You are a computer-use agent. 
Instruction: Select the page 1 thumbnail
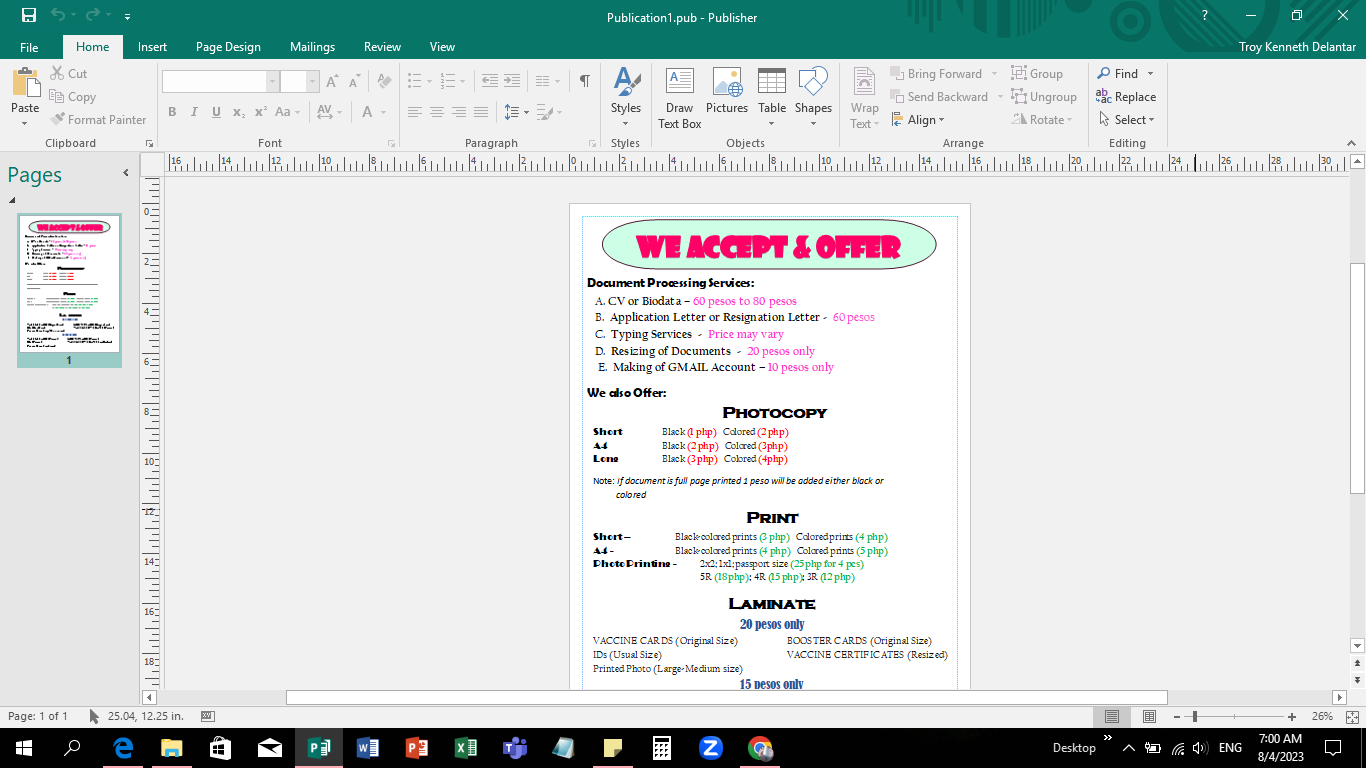pyautogui.click(x=69, y=284)
